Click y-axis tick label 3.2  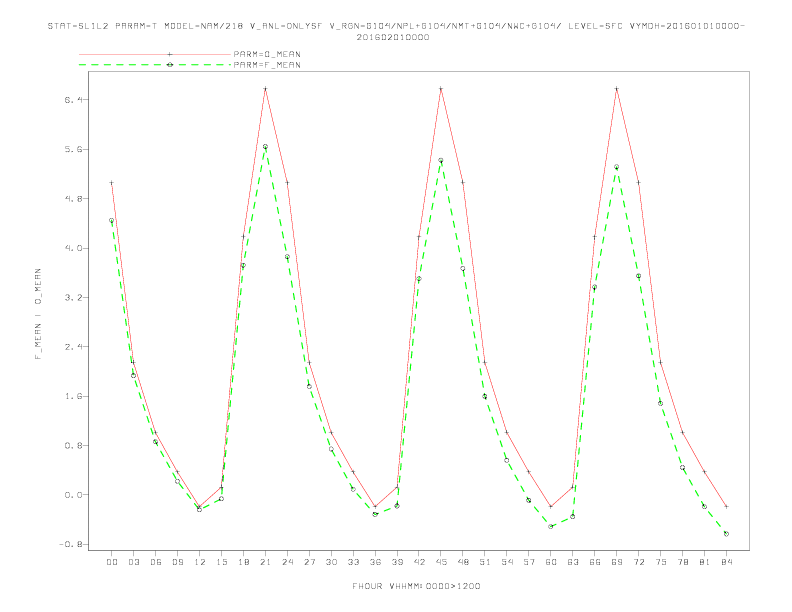(72, 298)
